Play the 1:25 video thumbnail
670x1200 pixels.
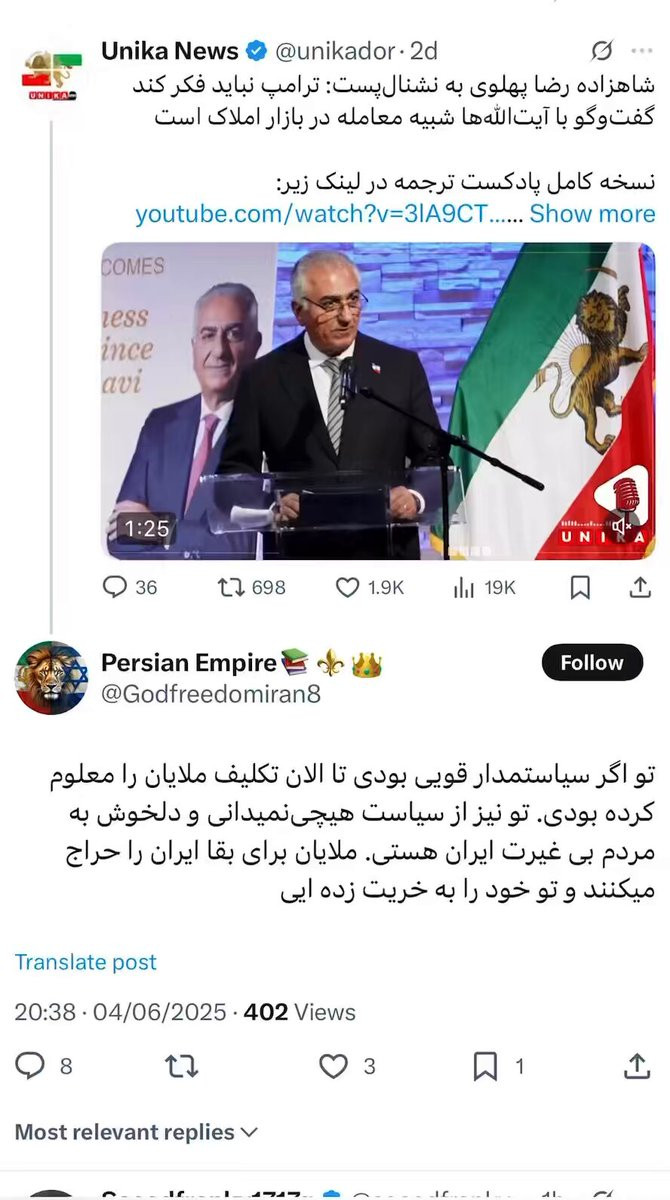pyautogui.click(x=378, y=401)
